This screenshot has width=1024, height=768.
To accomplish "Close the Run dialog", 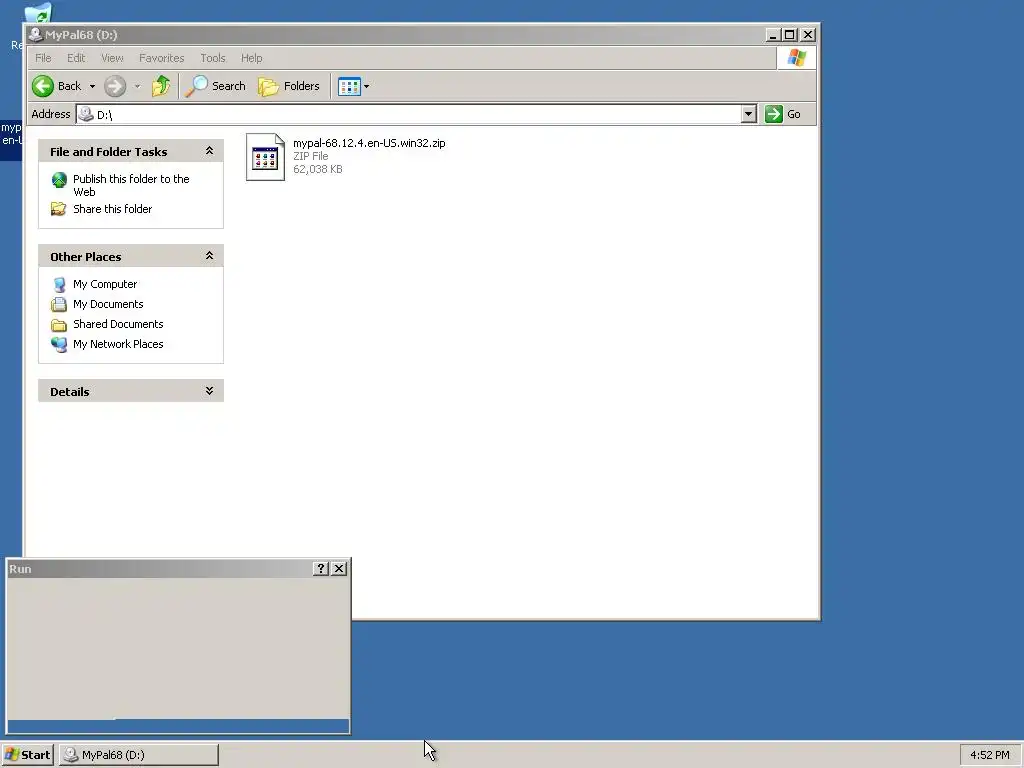I will pos(339,569).
